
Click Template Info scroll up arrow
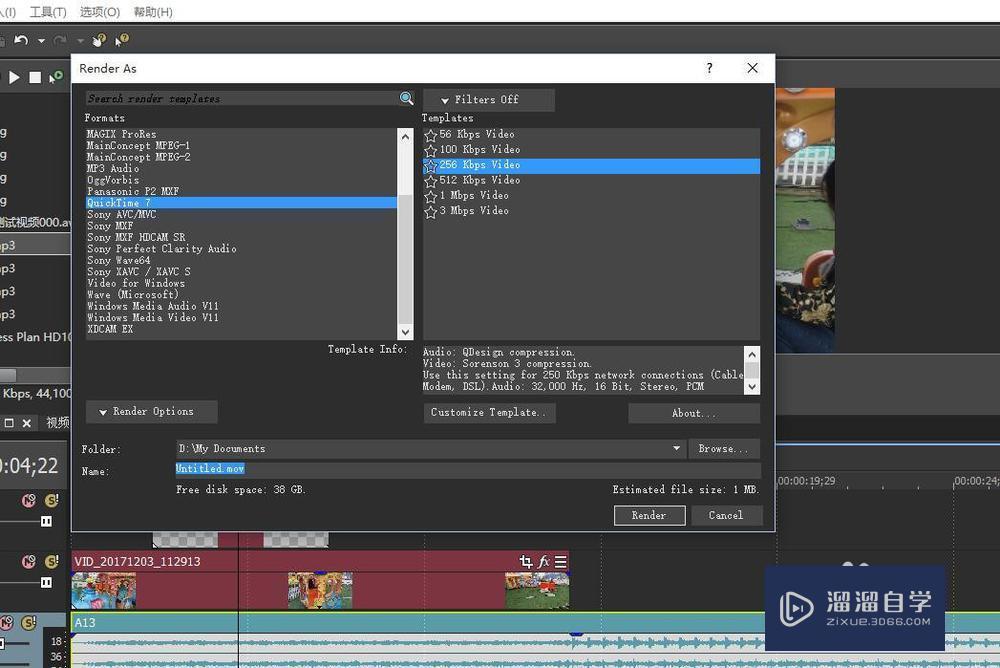click(752, 354)
